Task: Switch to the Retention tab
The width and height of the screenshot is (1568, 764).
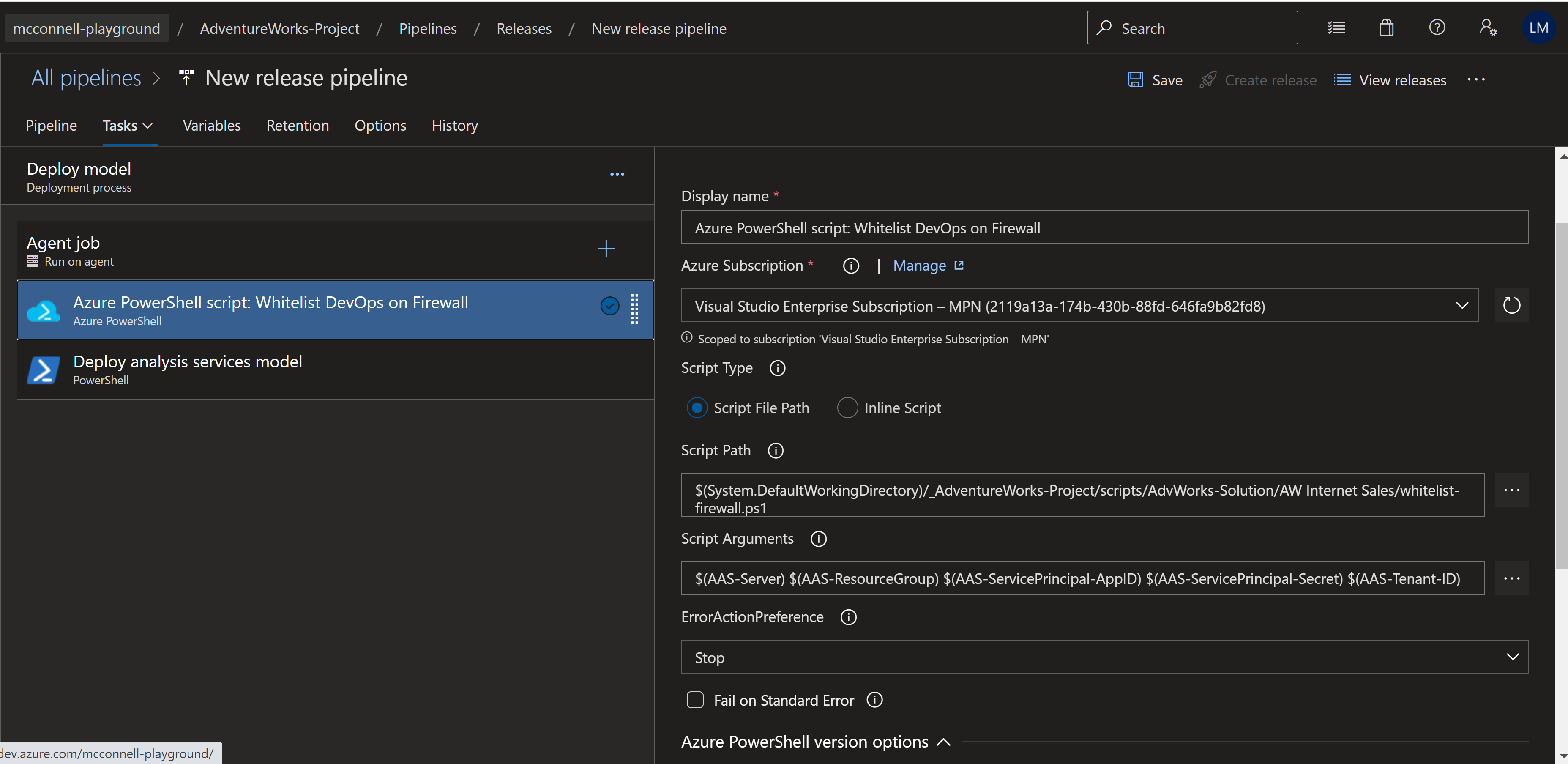Action: 298,126
